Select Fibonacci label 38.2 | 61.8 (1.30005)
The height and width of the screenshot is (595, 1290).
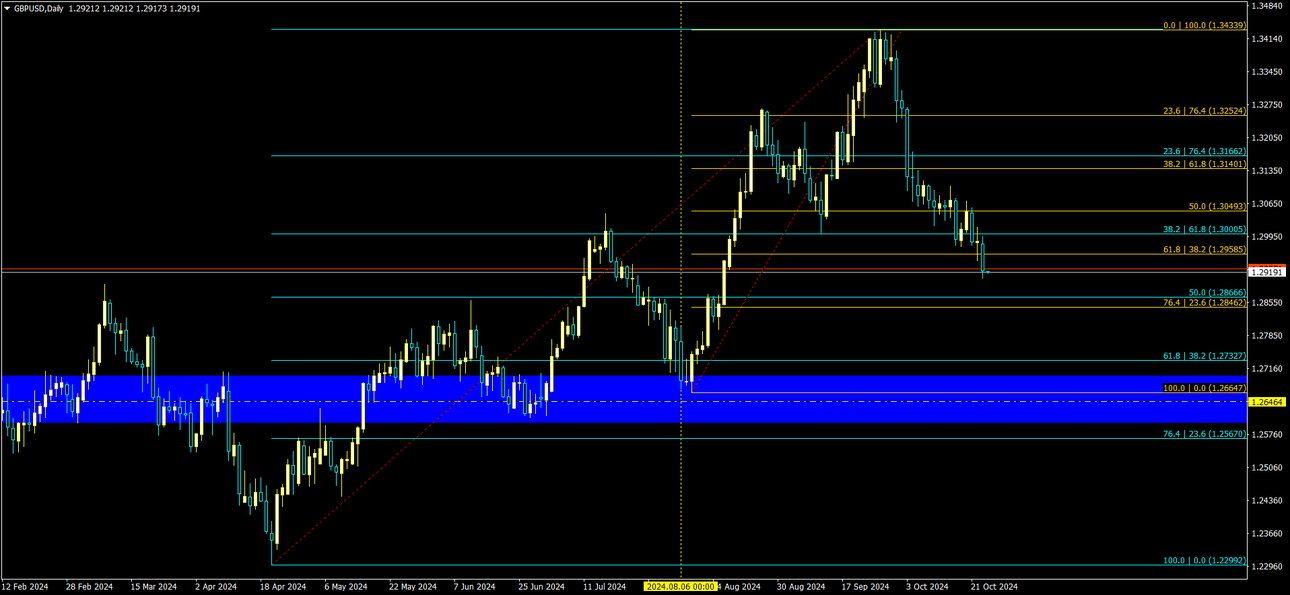click(1204, 229)
